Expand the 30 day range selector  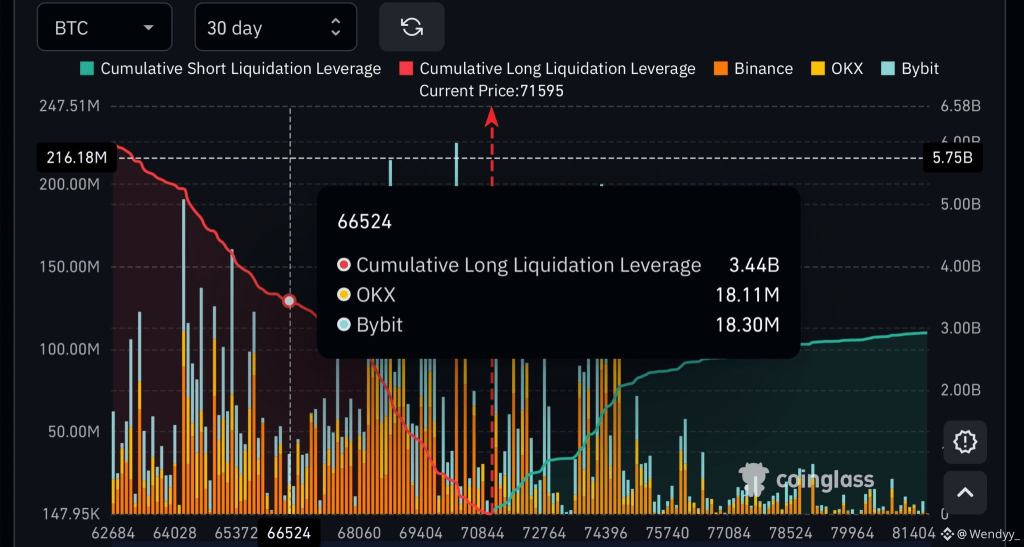point(274,28)
